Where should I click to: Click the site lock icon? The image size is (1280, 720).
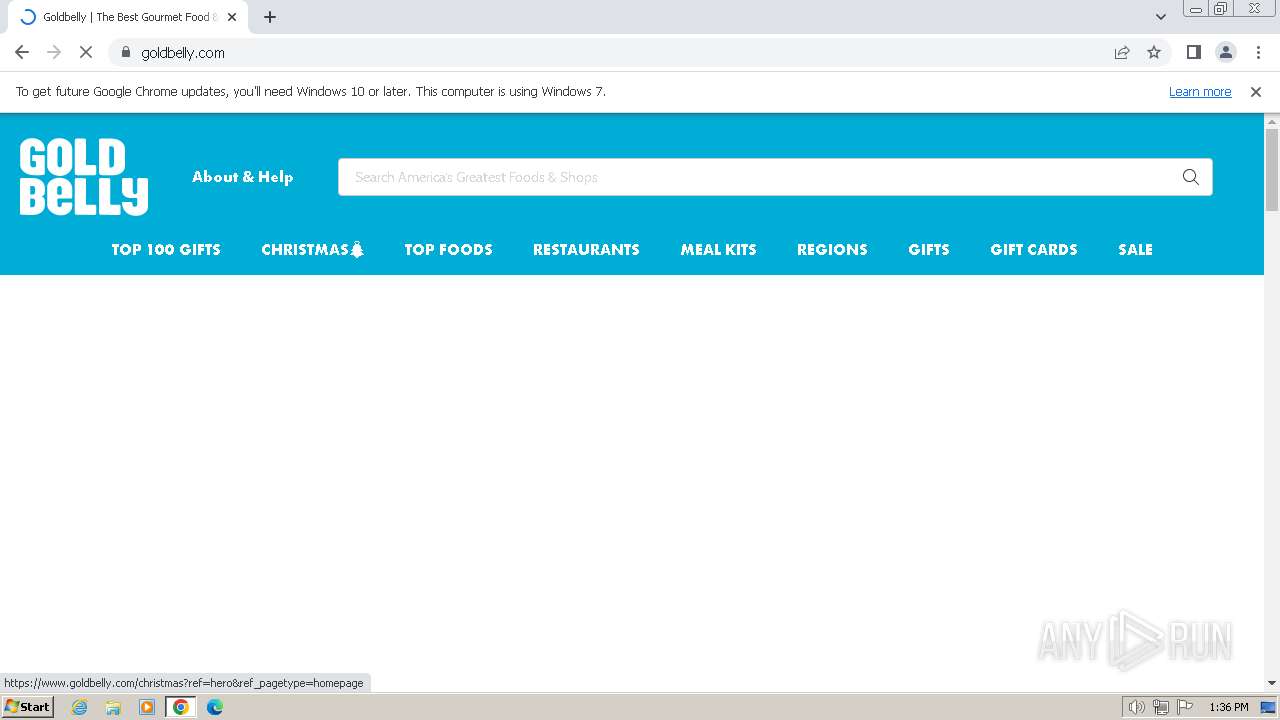[126, 52]
